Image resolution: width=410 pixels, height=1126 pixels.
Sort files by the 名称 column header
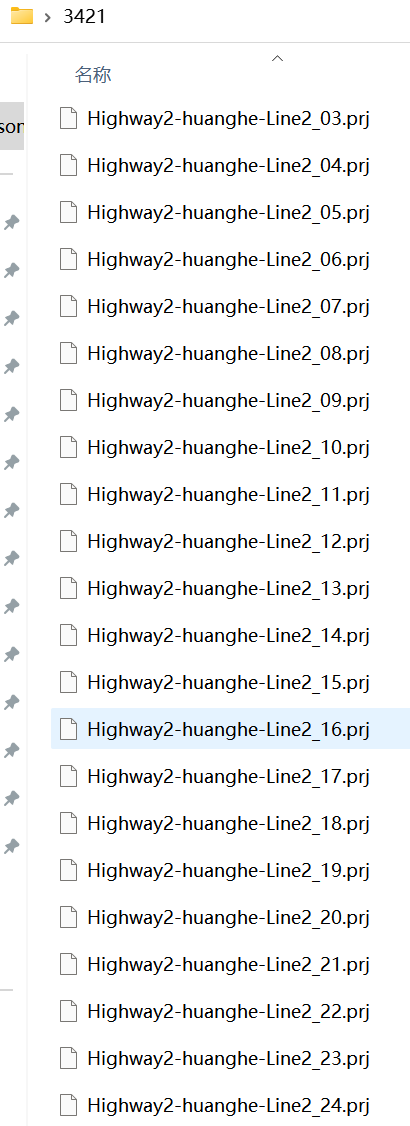(x=93, y=75)
